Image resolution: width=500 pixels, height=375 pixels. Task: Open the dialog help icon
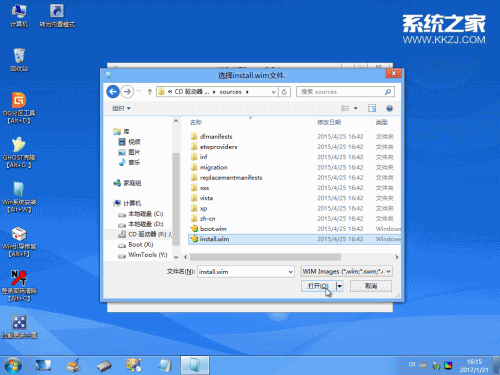coord(389,108)
